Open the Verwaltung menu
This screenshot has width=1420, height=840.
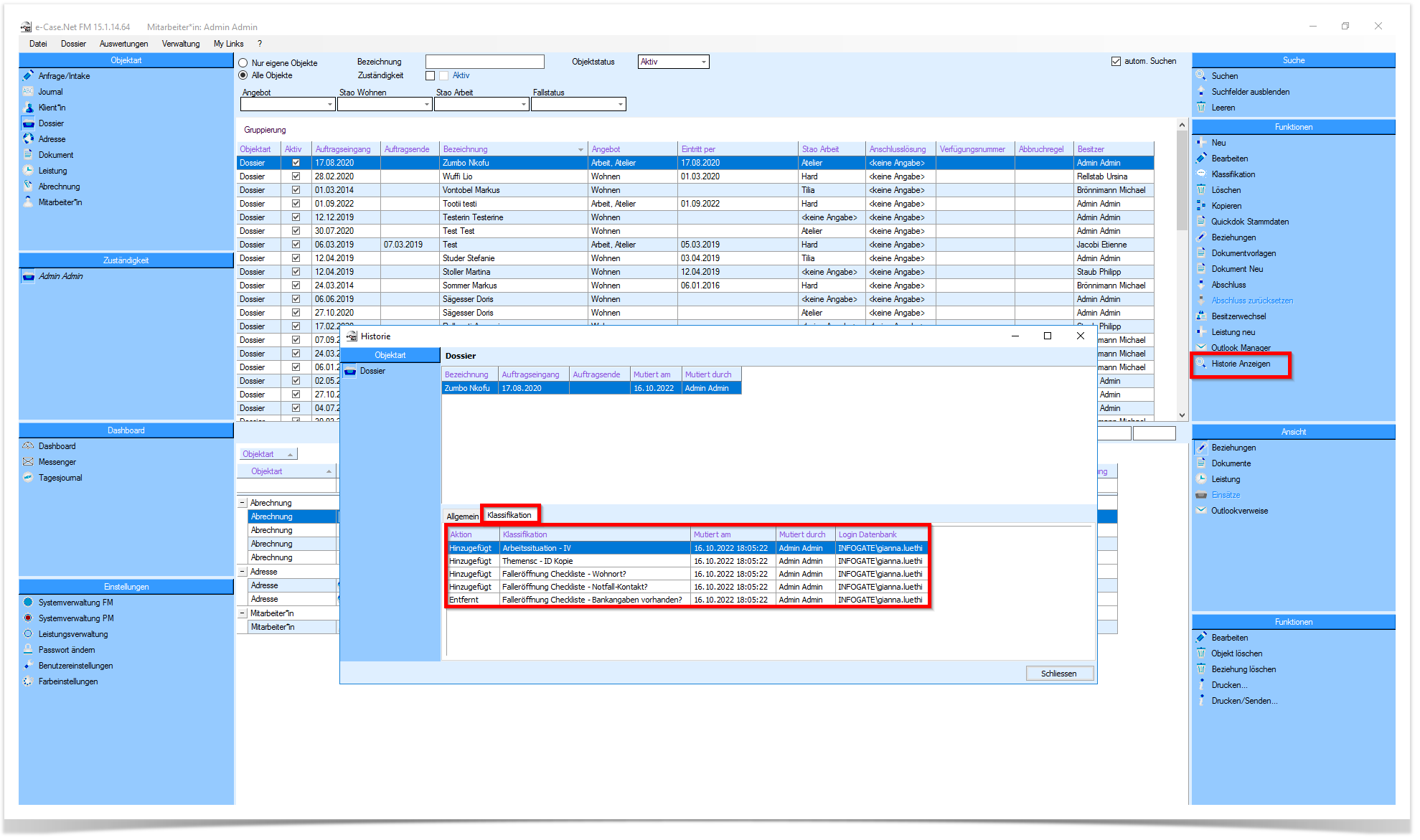coord(181,44)
